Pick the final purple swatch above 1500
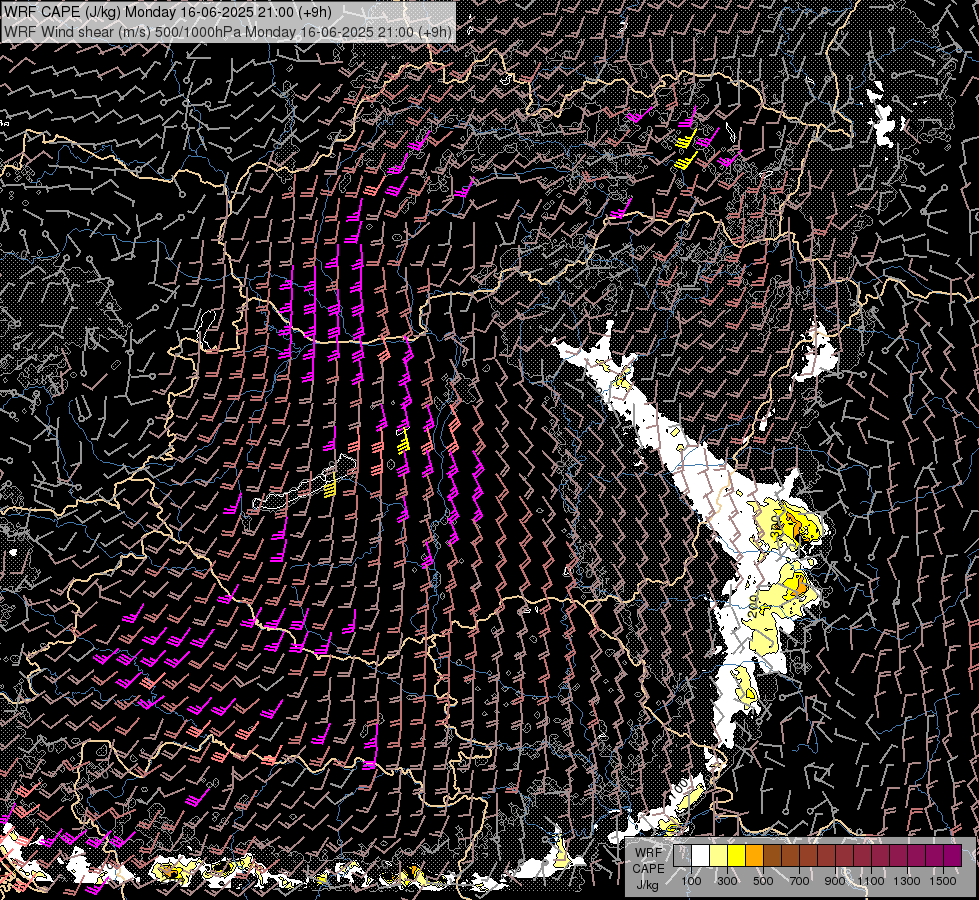The image size is (979, 900). click(953, 856)
